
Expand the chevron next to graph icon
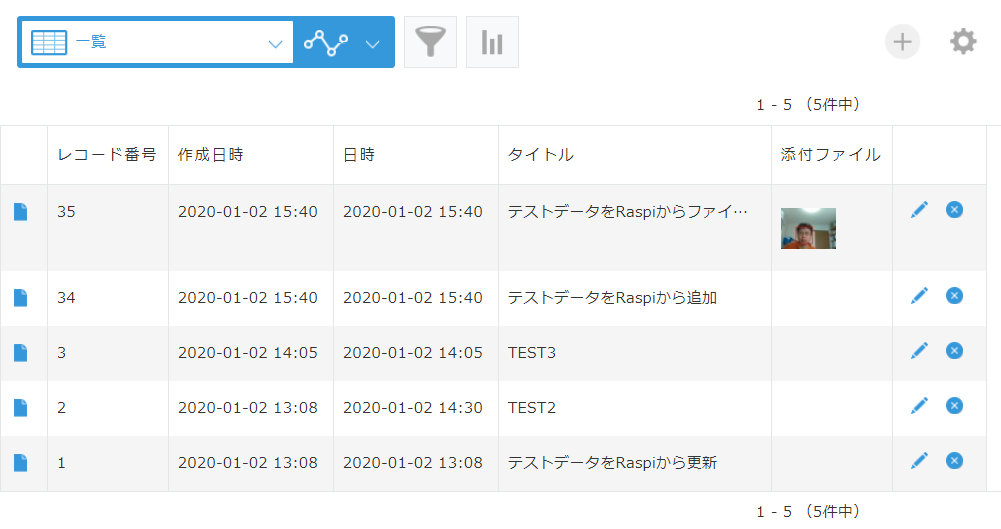pyautogui.click(x=373, y=44)
